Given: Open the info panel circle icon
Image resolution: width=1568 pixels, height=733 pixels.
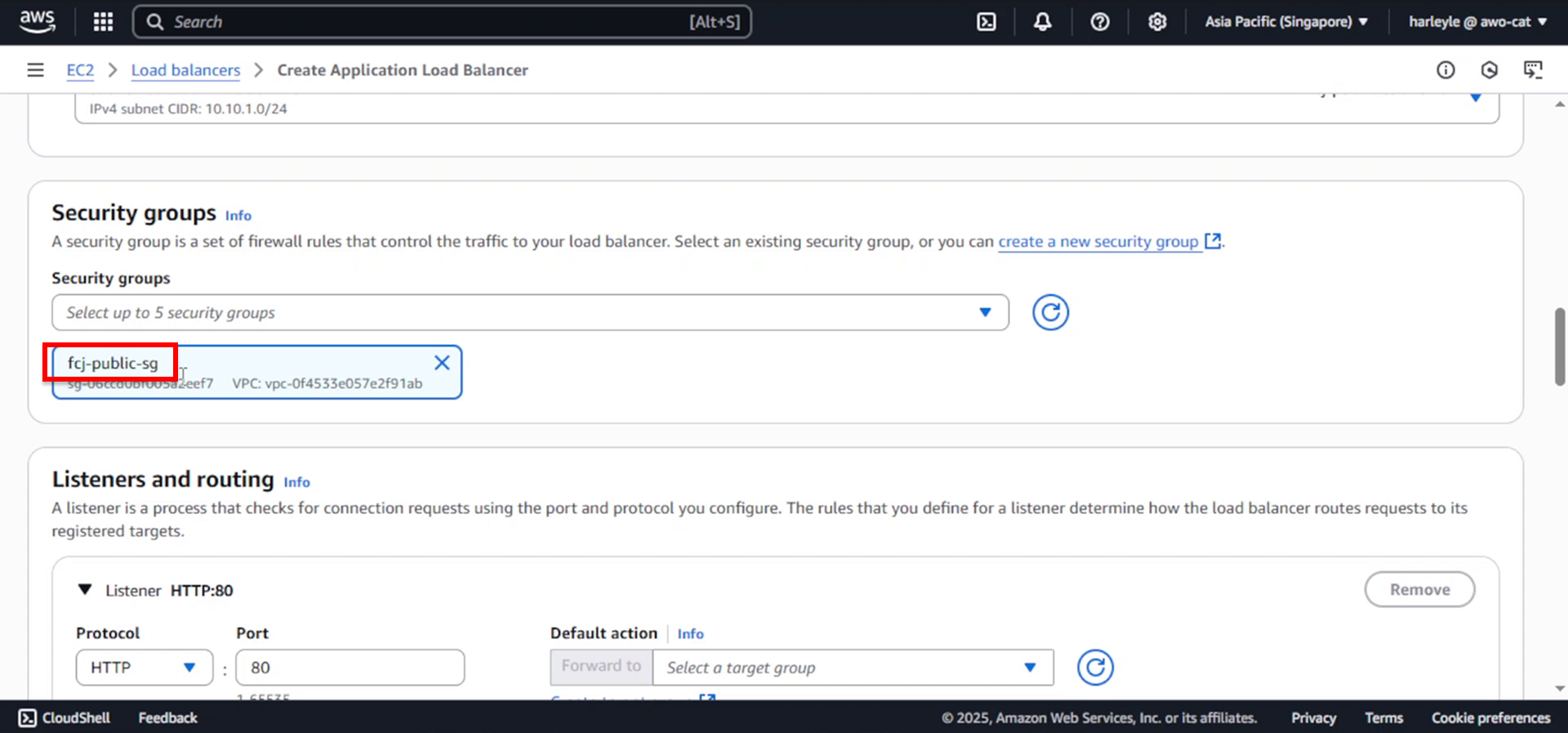Looking at the screenshot, I should [1445, 70].
